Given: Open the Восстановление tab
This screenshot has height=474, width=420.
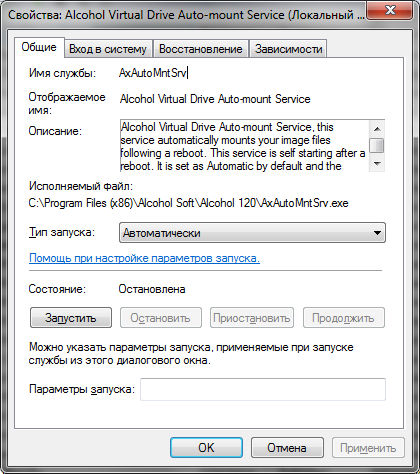Looking at the screenshot, I should pyautogui.click(x=201, y=49).
